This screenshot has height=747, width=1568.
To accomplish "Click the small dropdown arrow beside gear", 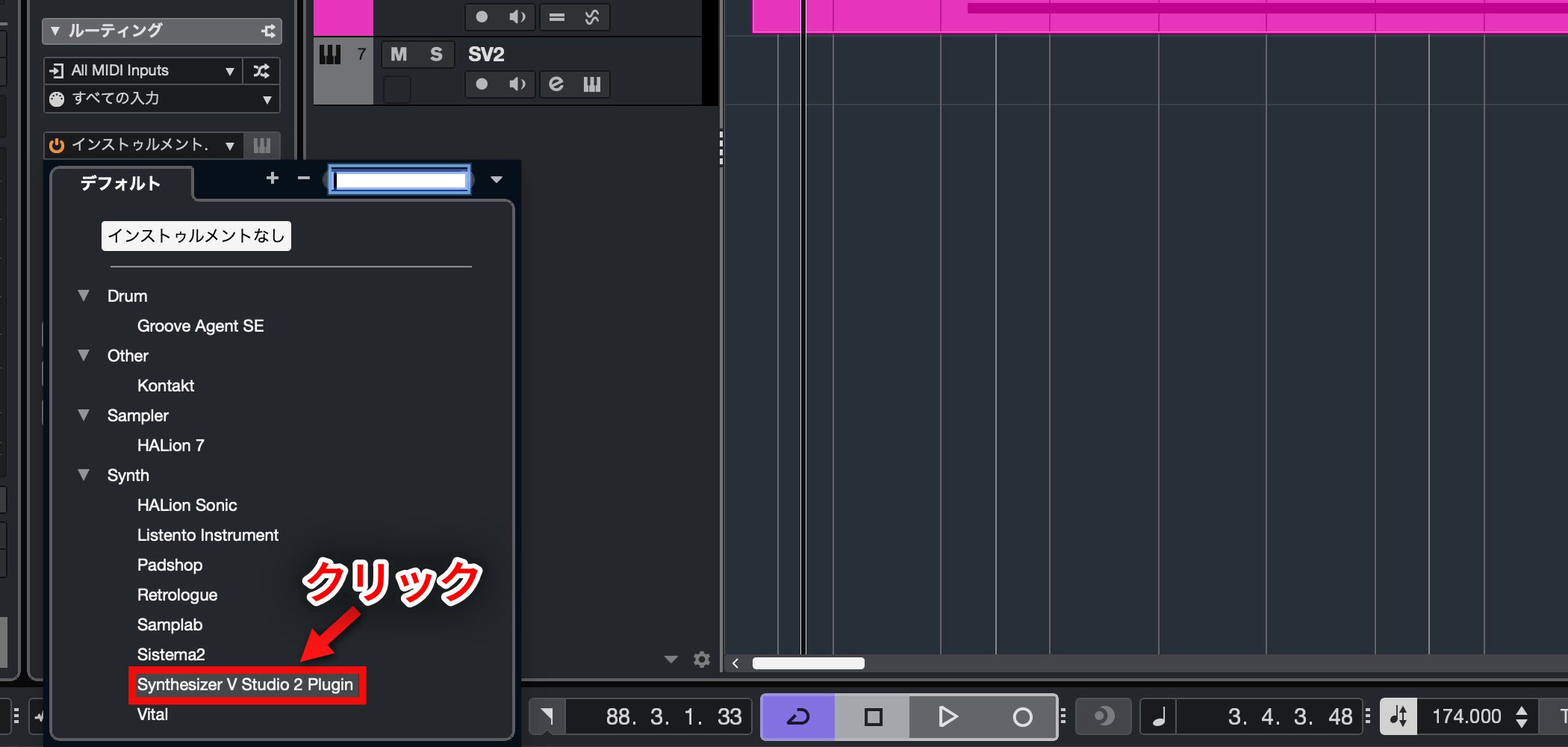I will pos(671,660).
